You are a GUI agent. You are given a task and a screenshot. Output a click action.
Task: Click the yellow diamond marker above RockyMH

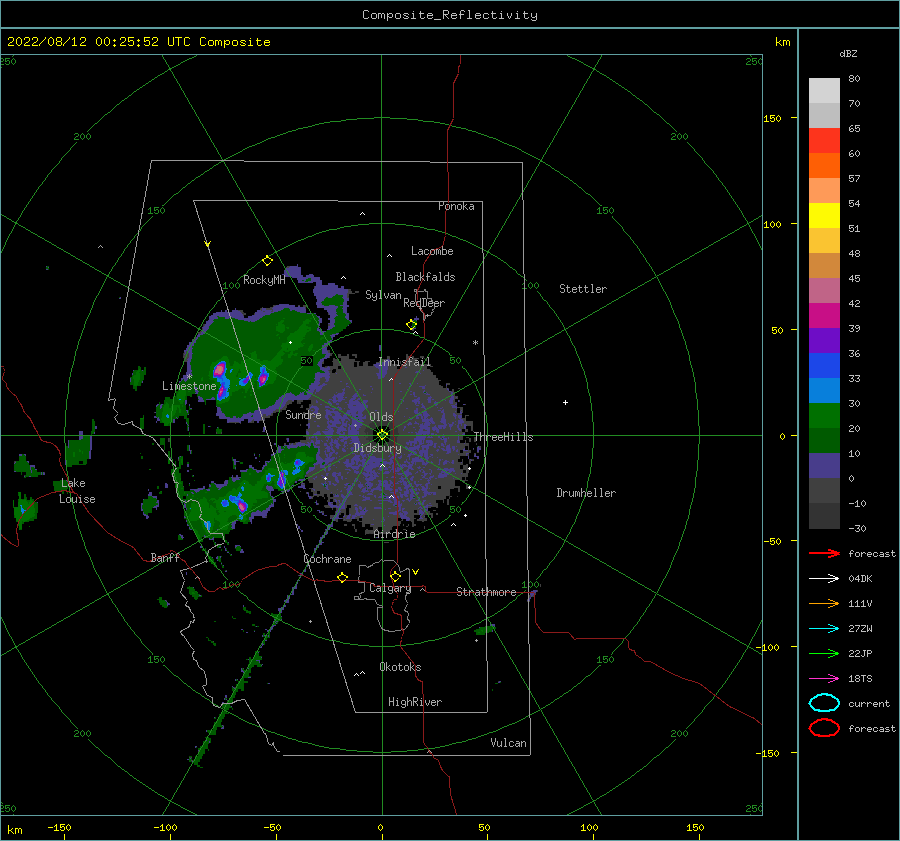[x=267, y=261]
